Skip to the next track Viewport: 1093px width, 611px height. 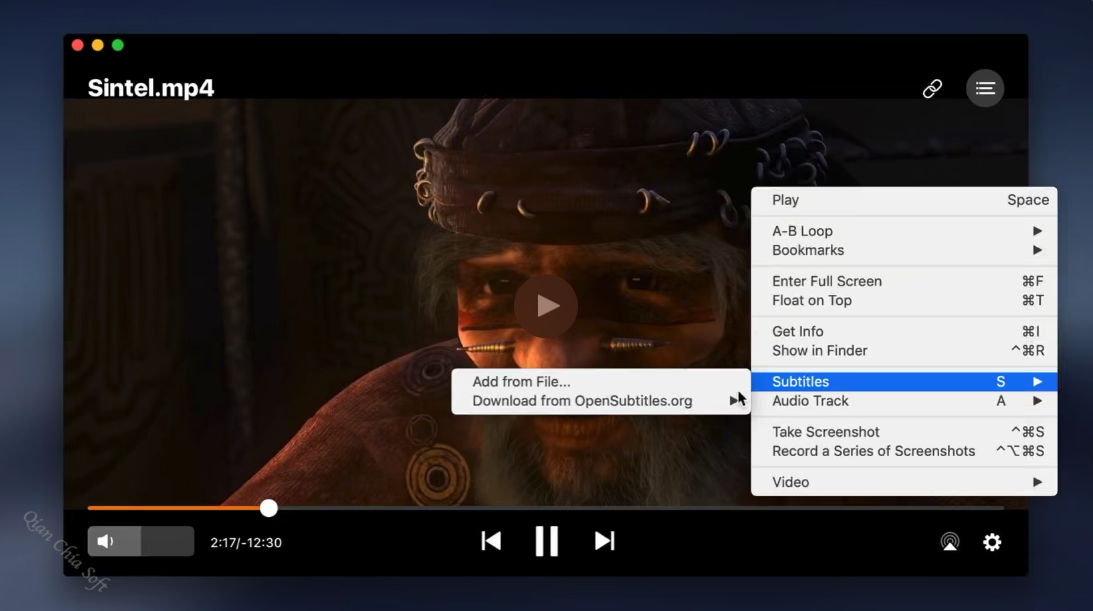click(604, 541)
